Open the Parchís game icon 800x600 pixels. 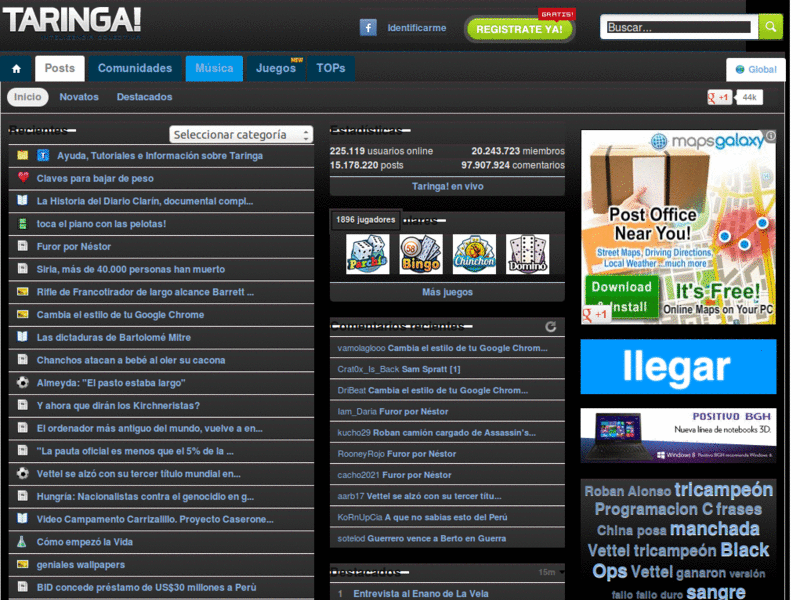367,254
